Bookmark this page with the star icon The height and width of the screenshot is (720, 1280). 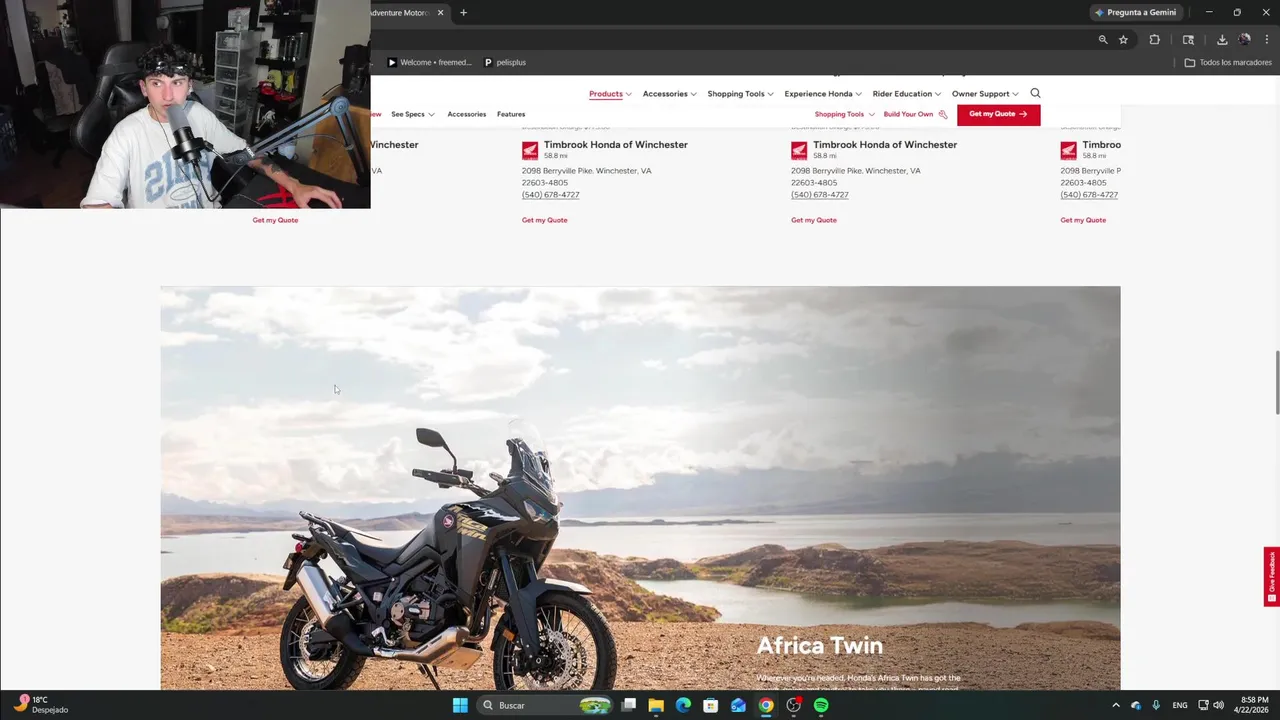click(x=1123, y=40)
